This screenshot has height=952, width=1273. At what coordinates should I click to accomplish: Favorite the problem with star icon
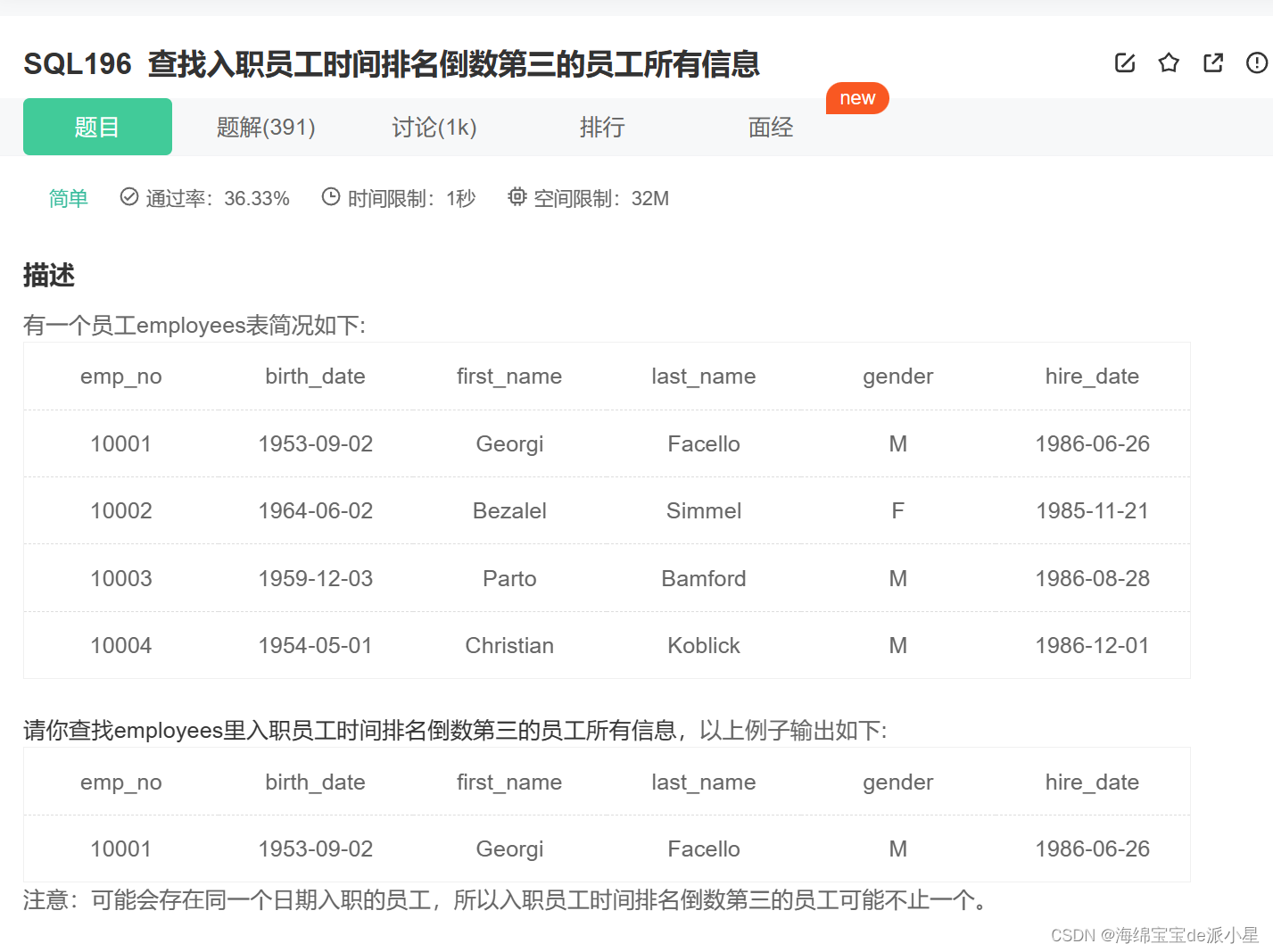click(1169, 62)
